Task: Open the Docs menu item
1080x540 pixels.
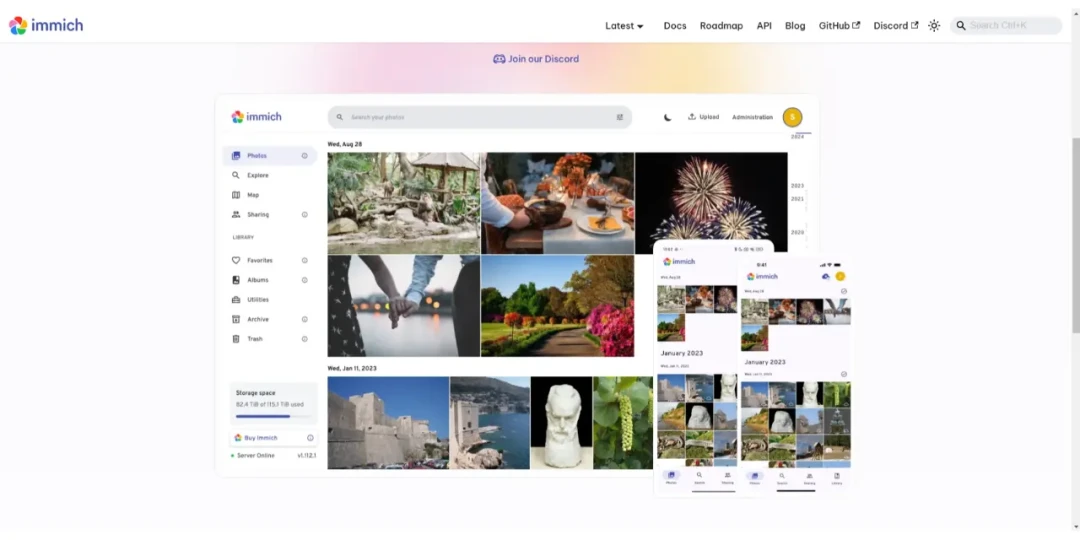Action: [x=675, y=25]
